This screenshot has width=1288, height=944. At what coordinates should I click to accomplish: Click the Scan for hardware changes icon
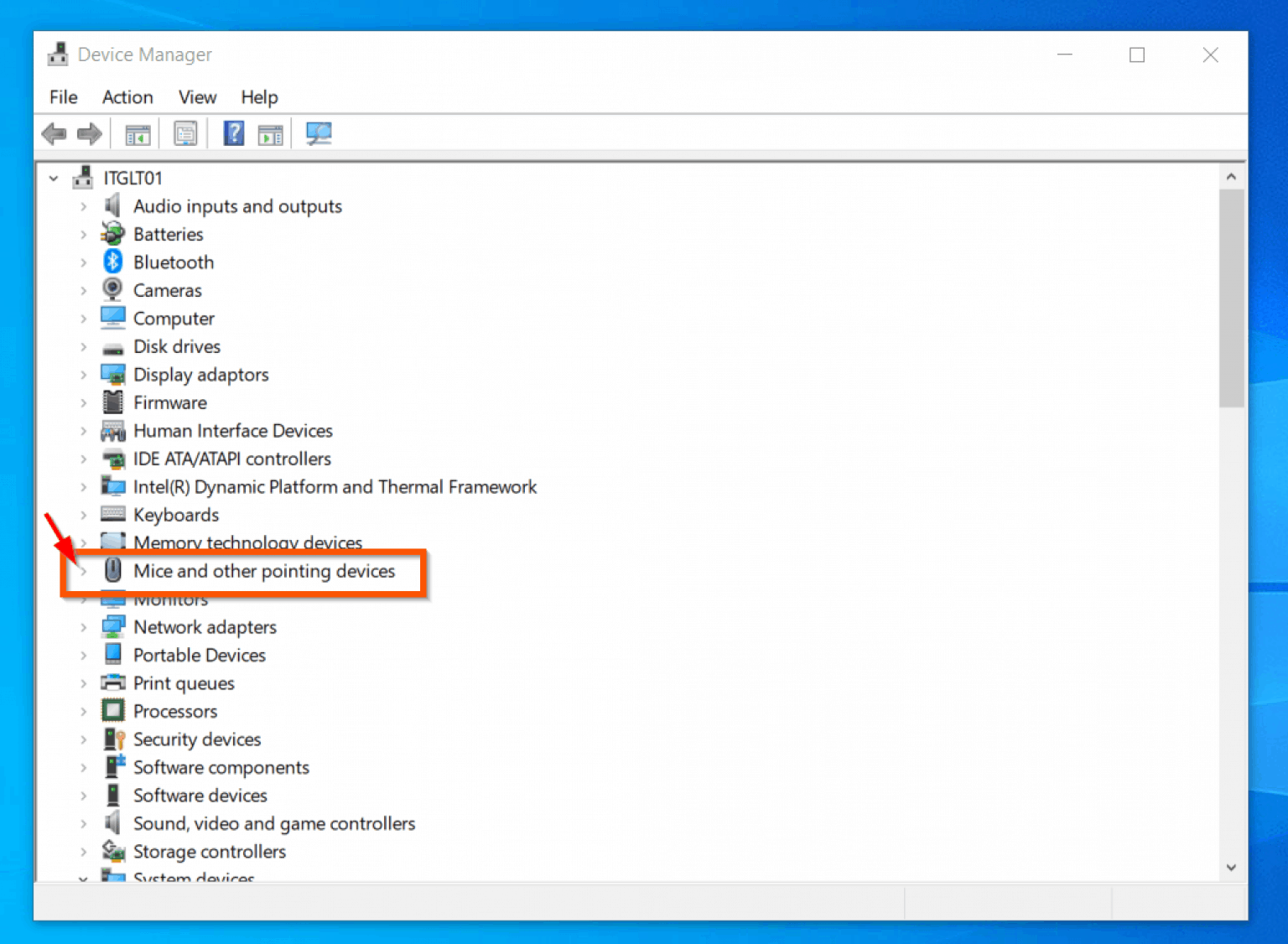coord(319,133)
